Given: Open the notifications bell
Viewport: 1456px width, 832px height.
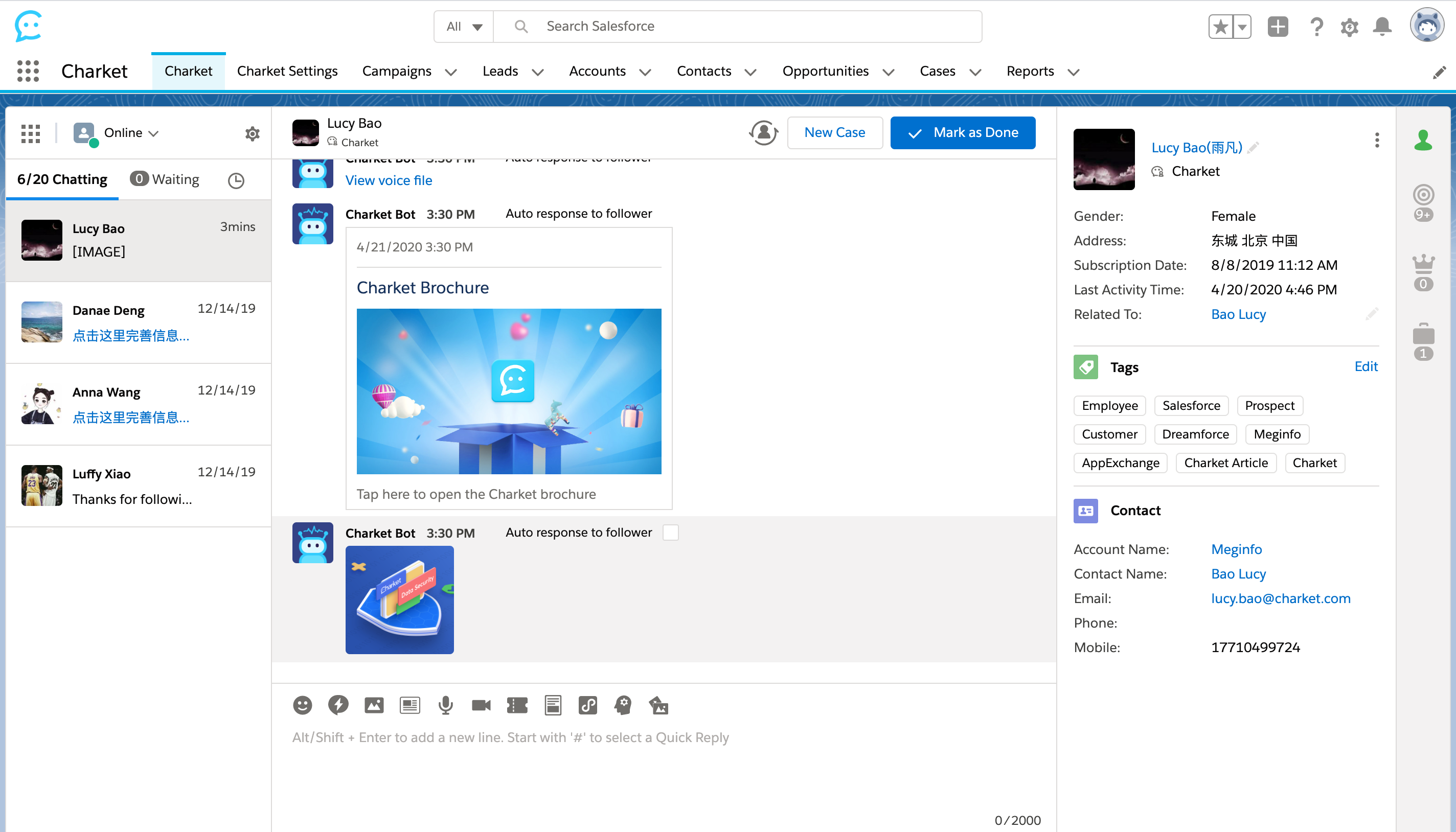Looking at the screenshot, I should 1382,26.
